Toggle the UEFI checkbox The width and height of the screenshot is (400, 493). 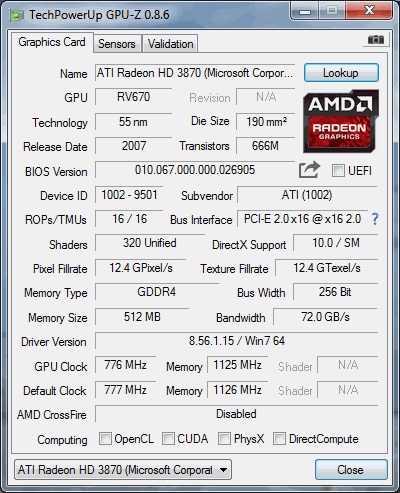coord(338,171)
